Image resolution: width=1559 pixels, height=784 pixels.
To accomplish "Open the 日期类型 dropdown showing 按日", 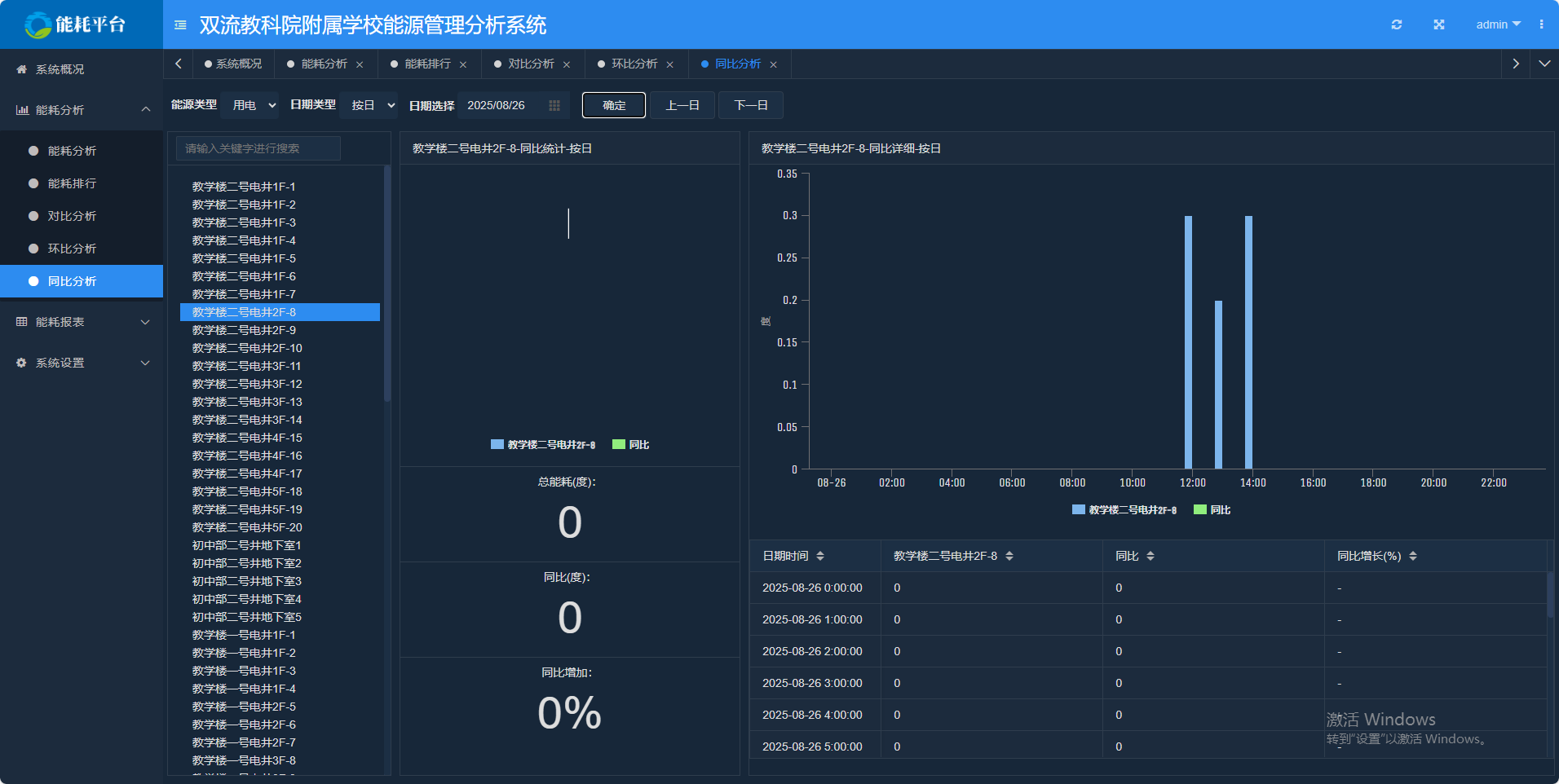I will [372, 105].
